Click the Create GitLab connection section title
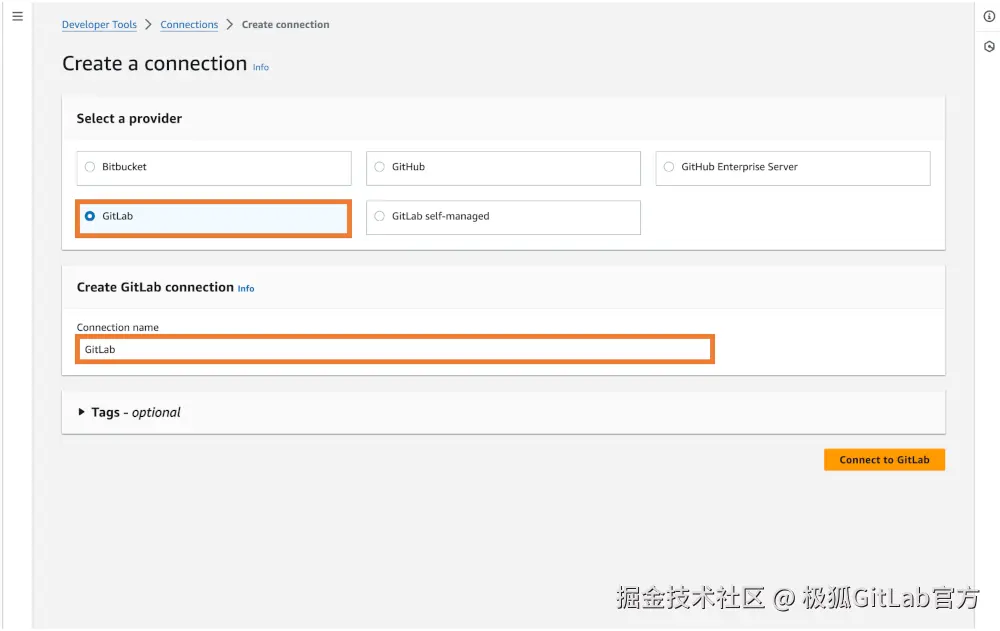Image resolution: width=1000 pixels, height=631 pixels. pos(155,287)
